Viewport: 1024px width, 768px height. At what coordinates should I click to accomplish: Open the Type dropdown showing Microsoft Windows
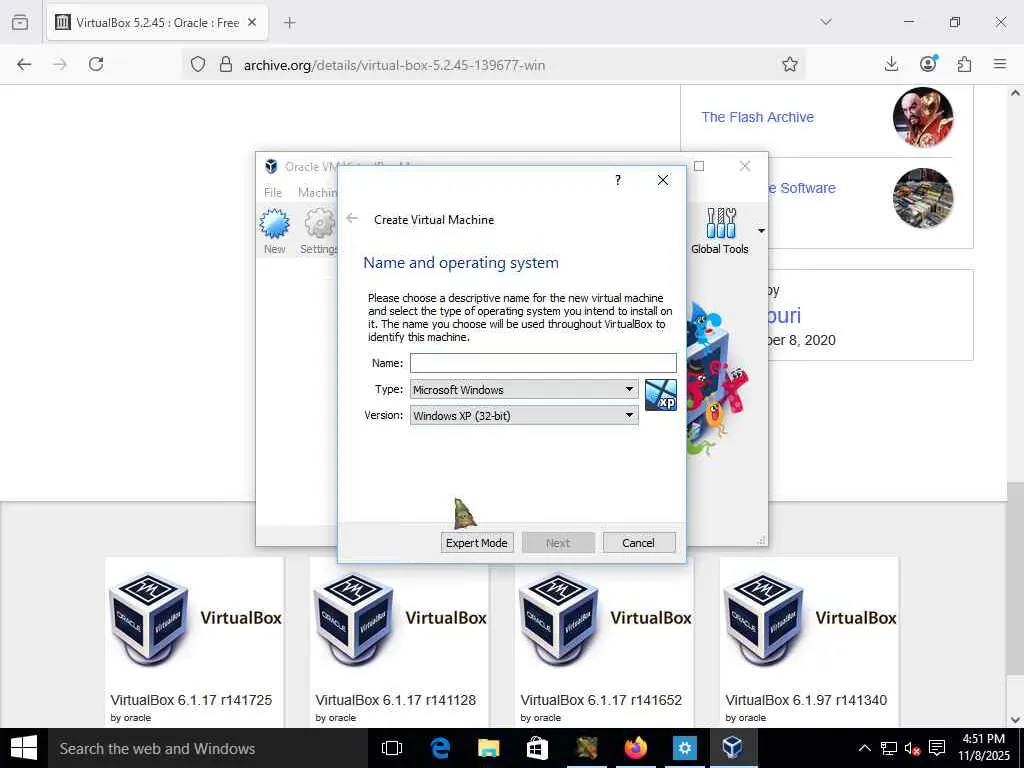coord(524,389)
